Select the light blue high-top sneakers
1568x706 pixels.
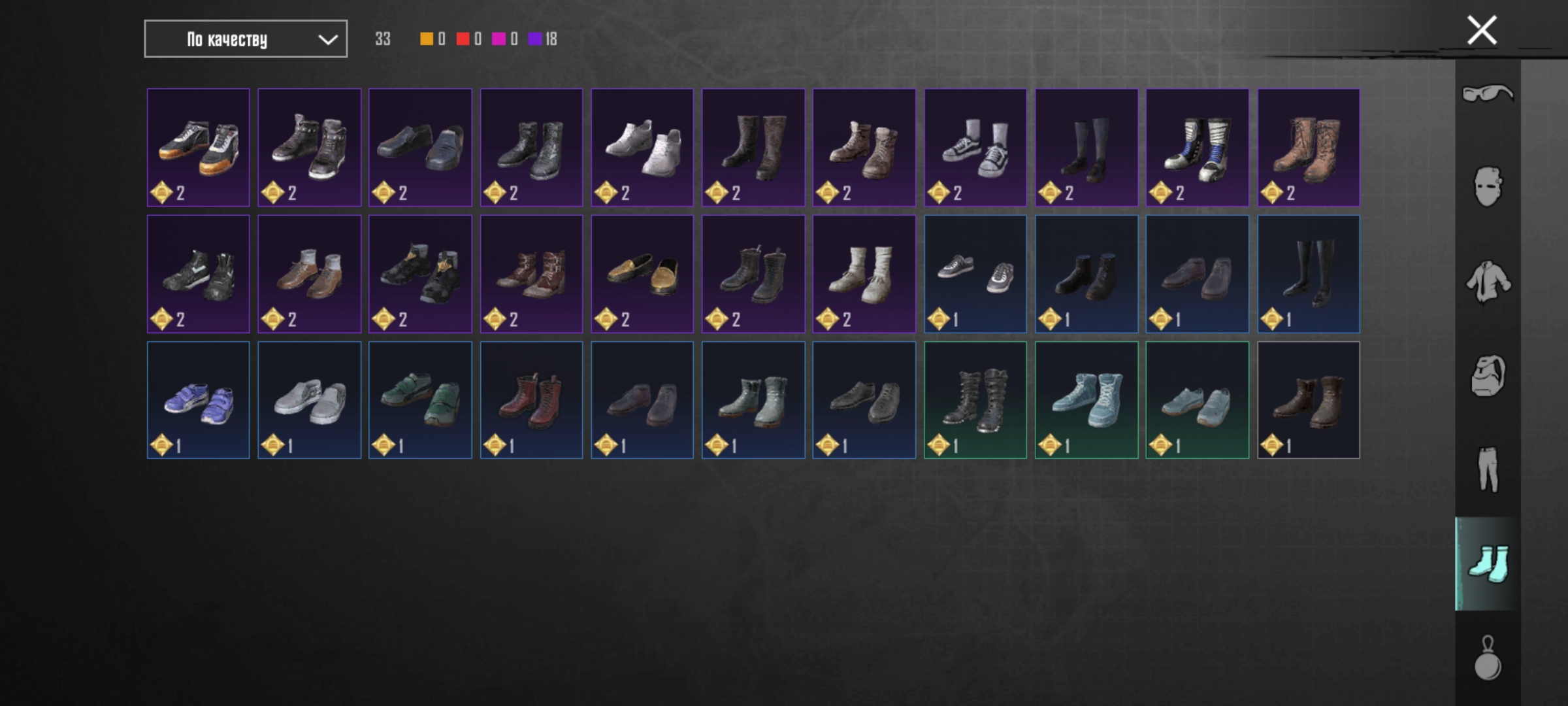coord(1086,400)
